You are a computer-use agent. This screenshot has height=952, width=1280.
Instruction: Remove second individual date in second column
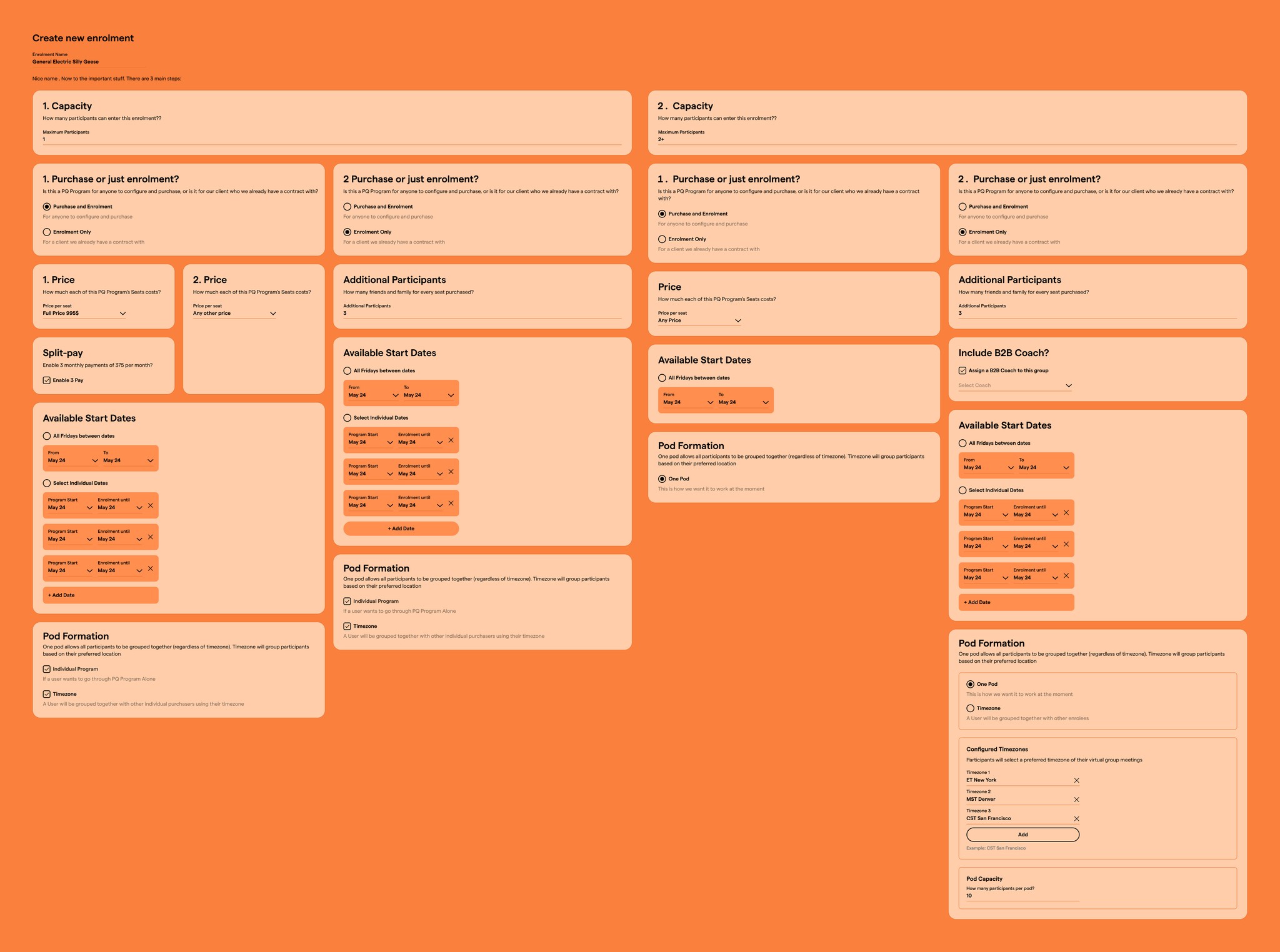[451, 472]
